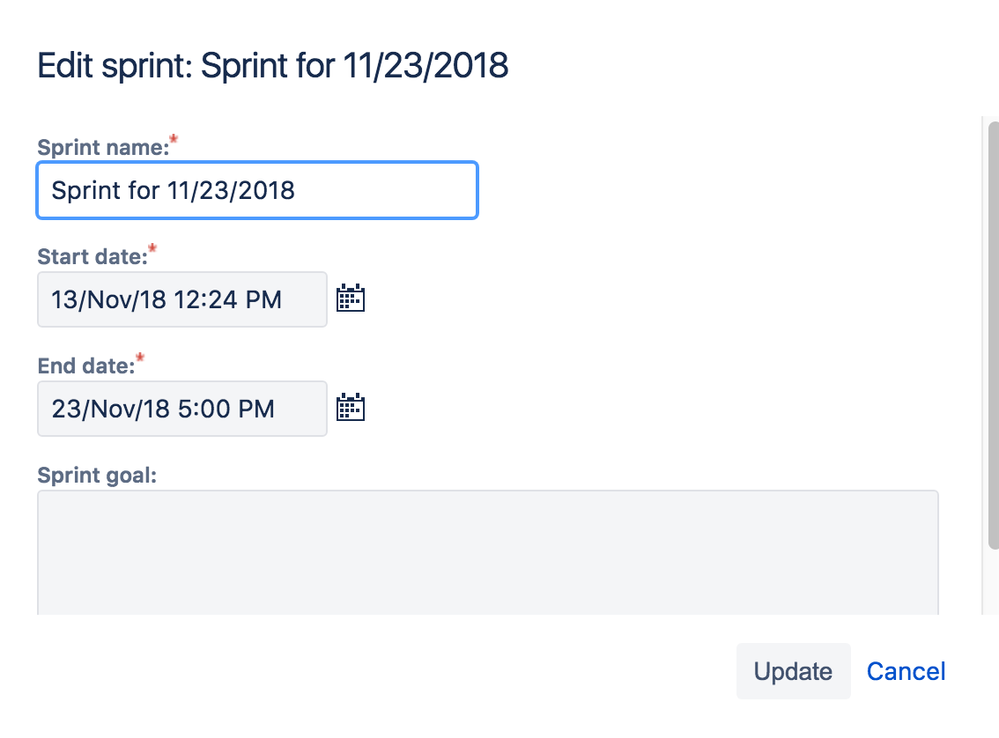Click the red asterisk beside End date
The width and height of the screenshot is (999, 738).
(140, 358)
